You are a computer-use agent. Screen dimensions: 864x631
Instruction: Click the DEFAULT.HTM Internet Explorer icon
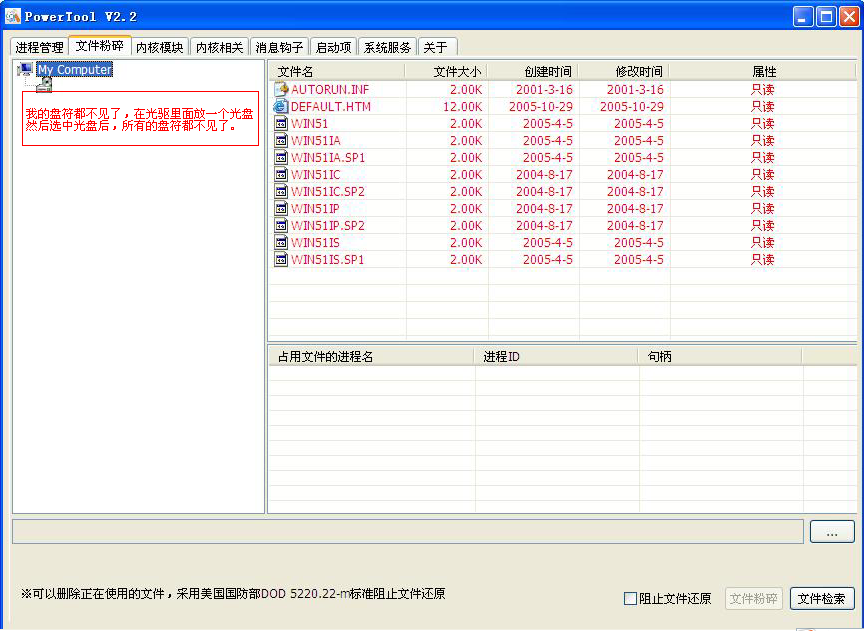pos(281,106)
